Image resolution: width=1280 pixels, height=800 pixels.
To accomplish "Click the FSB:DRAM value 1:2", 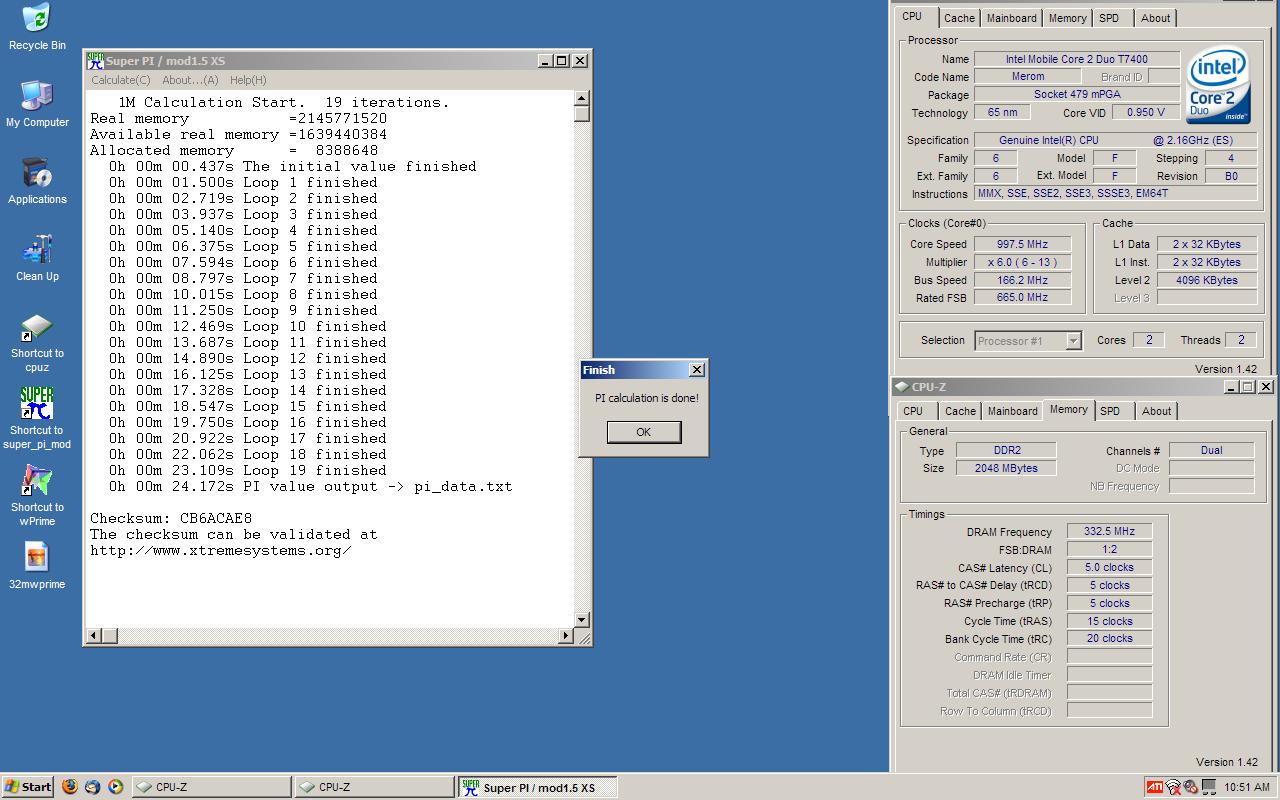I will [1109, 549].
